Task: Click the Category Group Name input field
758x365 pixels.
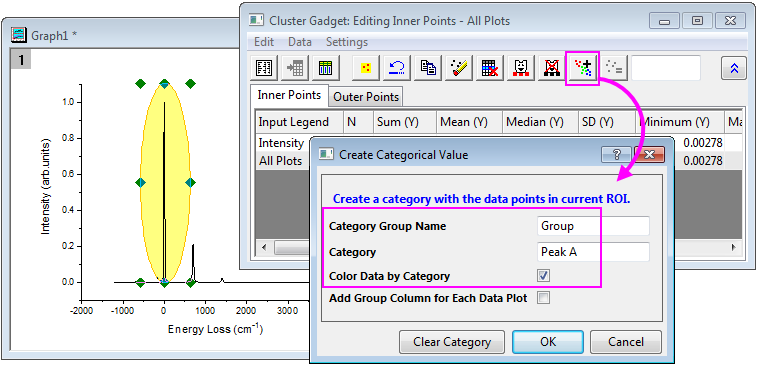Action: [593, 226]
